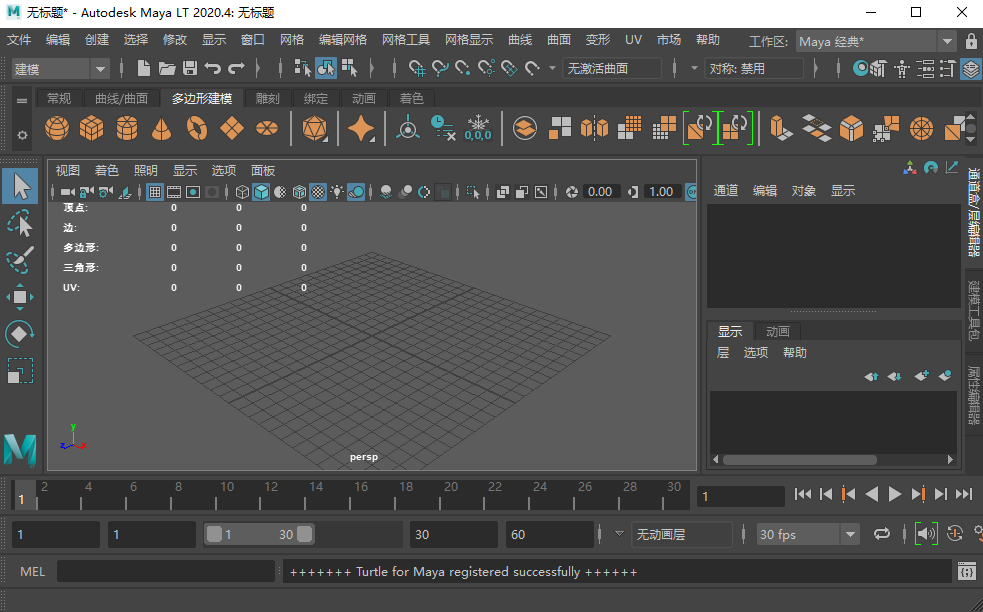983x612 pixels.
Task: Create a new scene with the file icon
Action: point(144,68)
